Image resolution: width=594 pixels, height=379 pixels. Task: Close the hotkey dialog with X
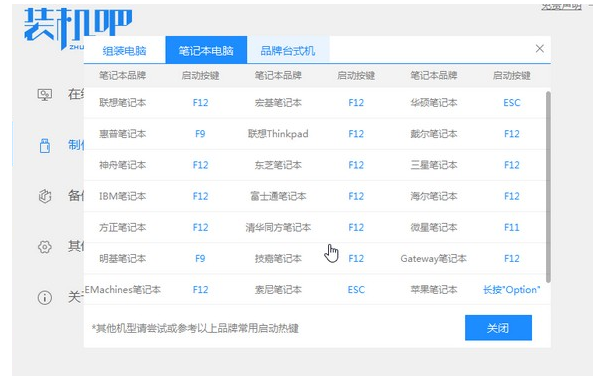540,49
